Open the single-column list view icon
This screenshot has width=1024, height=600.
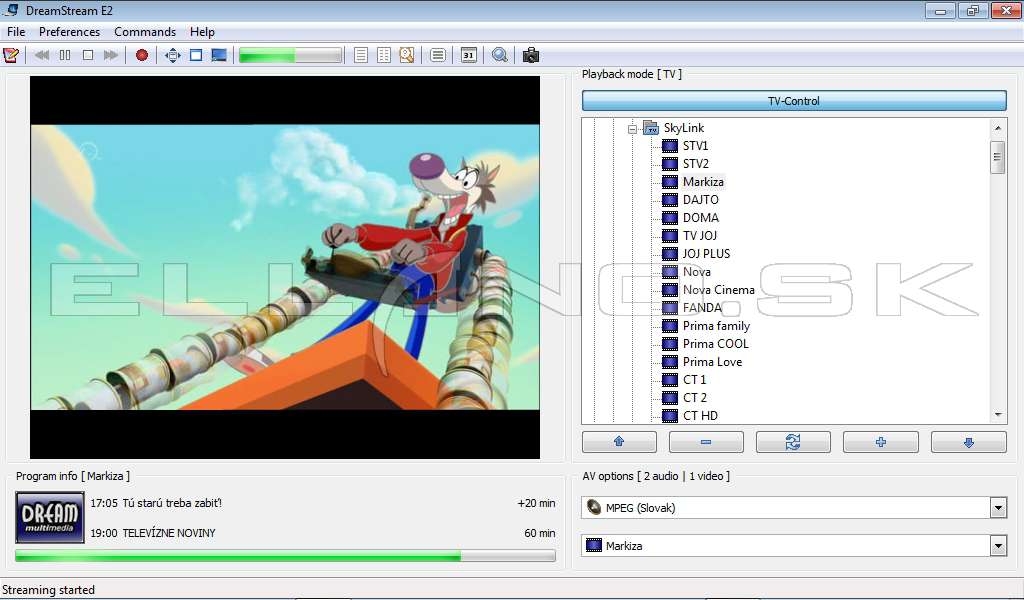(360, 55)
